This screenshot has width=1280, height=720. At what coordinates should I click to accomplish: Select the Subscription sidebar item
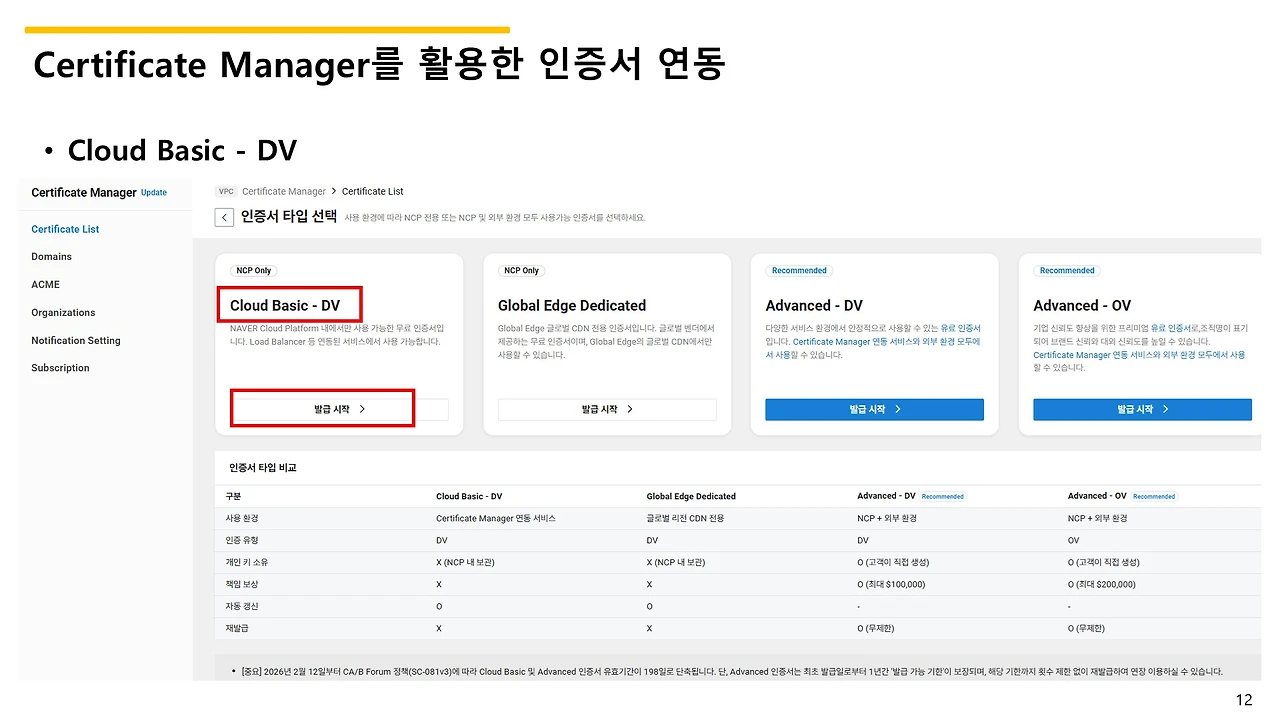60,368
